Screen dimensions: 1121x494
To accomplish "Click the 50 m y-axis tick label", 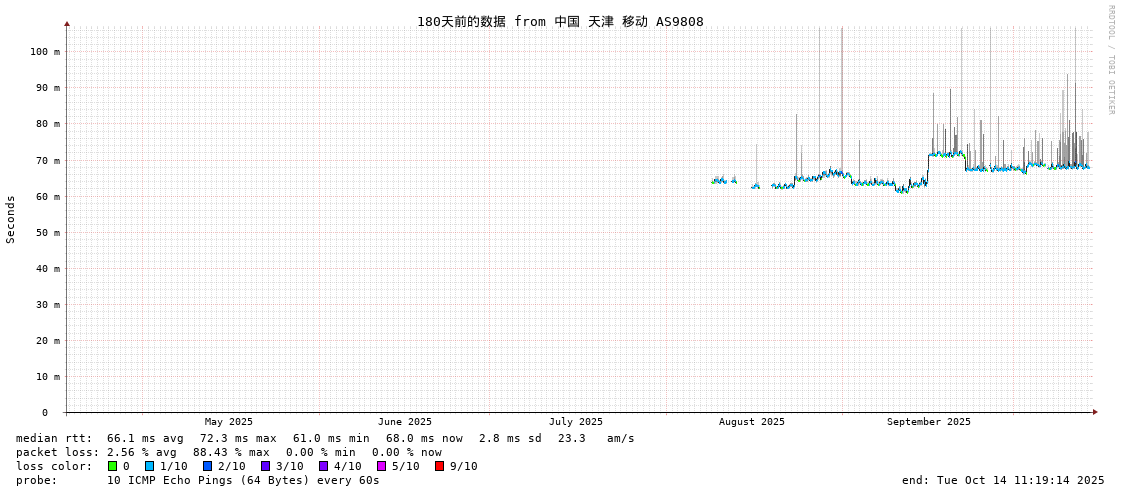I will click(x=47, y=232).
